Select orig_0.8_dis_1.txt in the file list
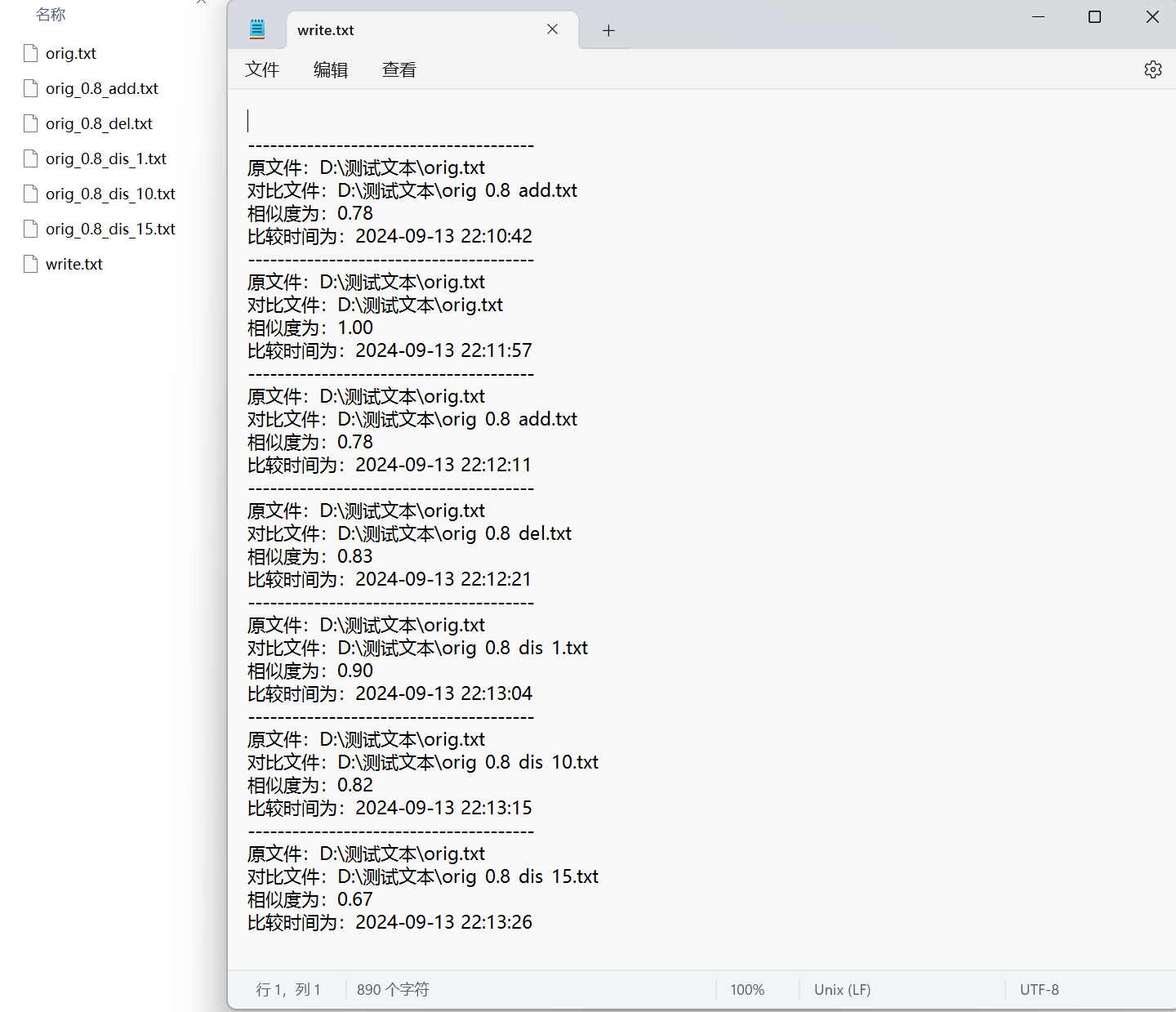1176x1012 pixels. pyautogui.click(x=106, y=158)
